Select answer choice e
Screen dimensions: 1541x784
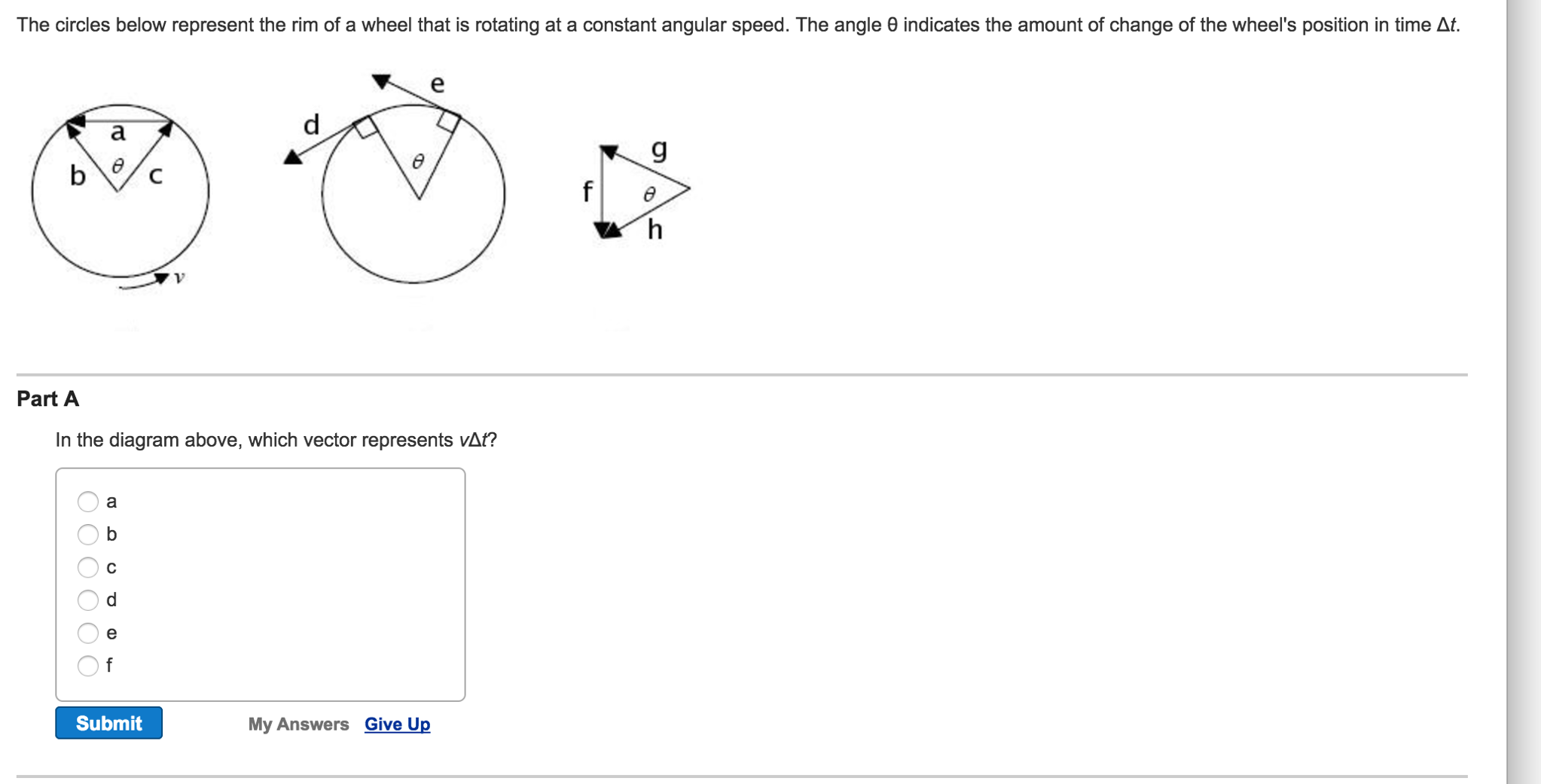(88, 633)
